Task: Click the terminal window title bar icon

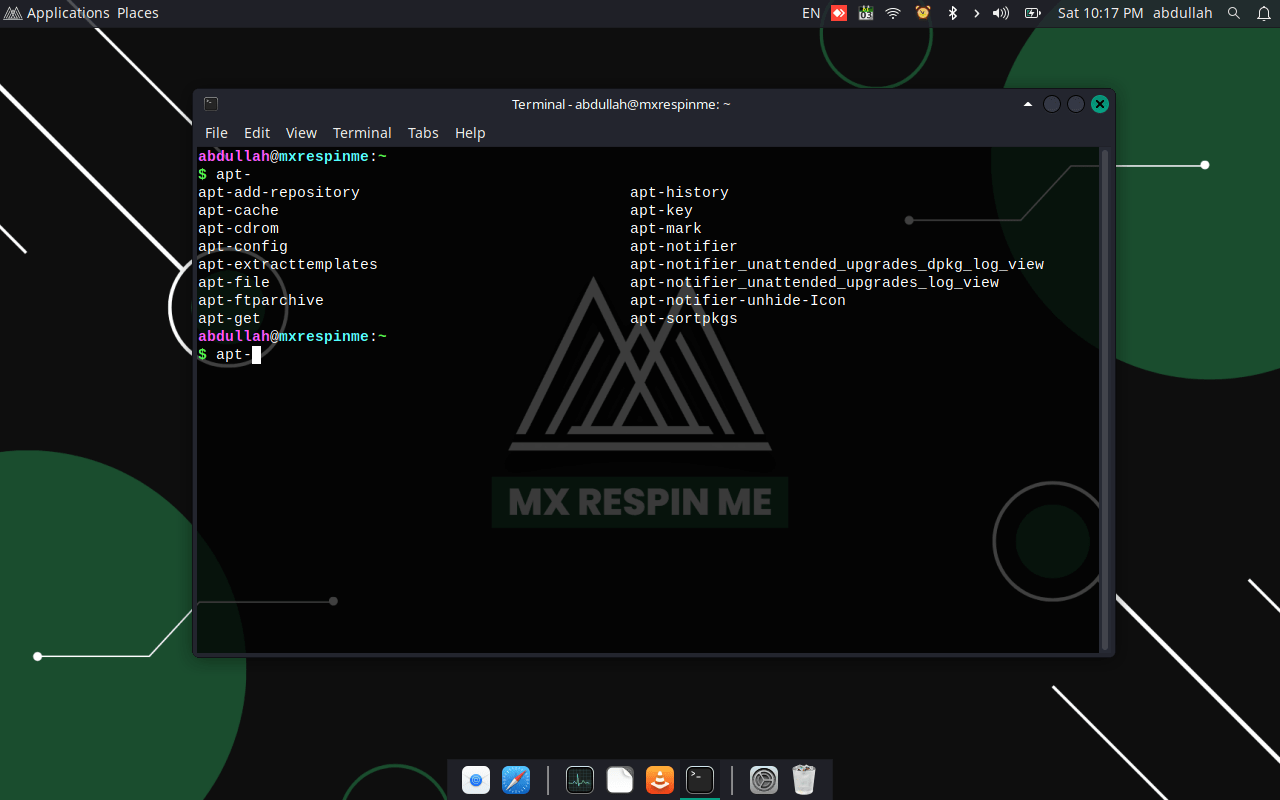Action: point(211,104)
